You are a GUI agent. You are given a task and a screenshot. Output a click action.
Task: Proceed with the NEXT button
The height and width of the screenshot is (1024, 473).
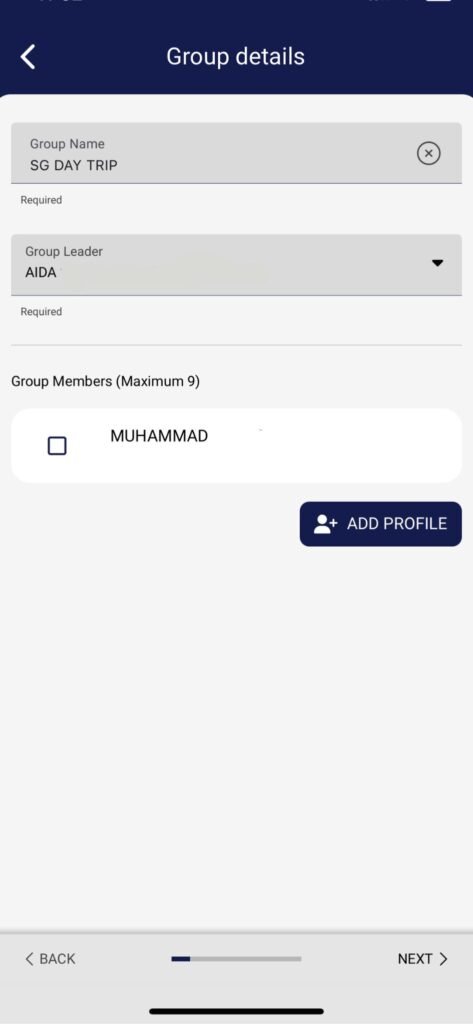tap(423, 959)
